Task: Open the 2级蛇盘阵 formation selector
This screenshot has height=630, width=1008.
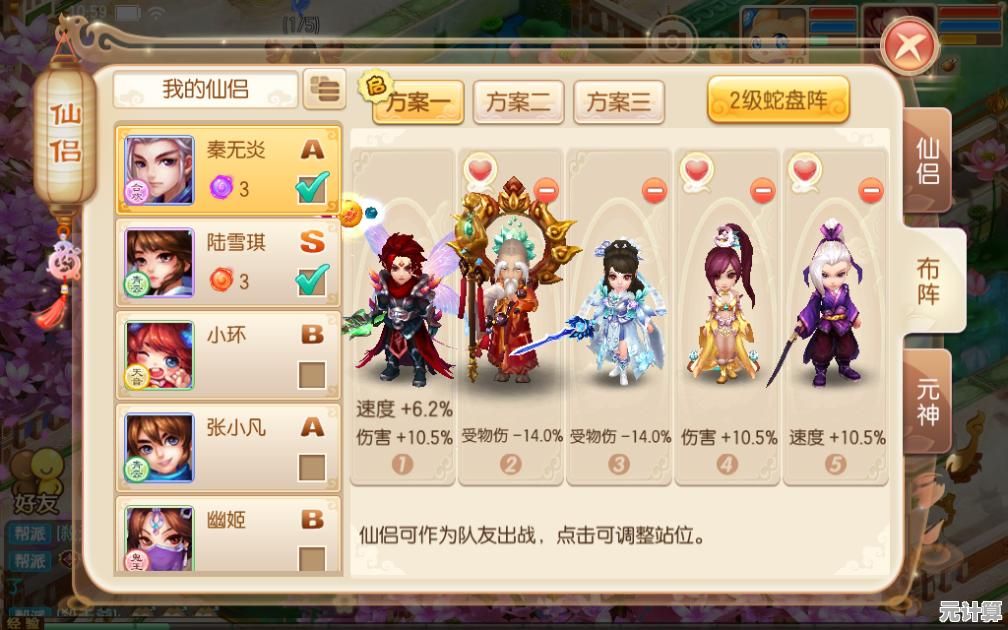Action: click(778, 100)
